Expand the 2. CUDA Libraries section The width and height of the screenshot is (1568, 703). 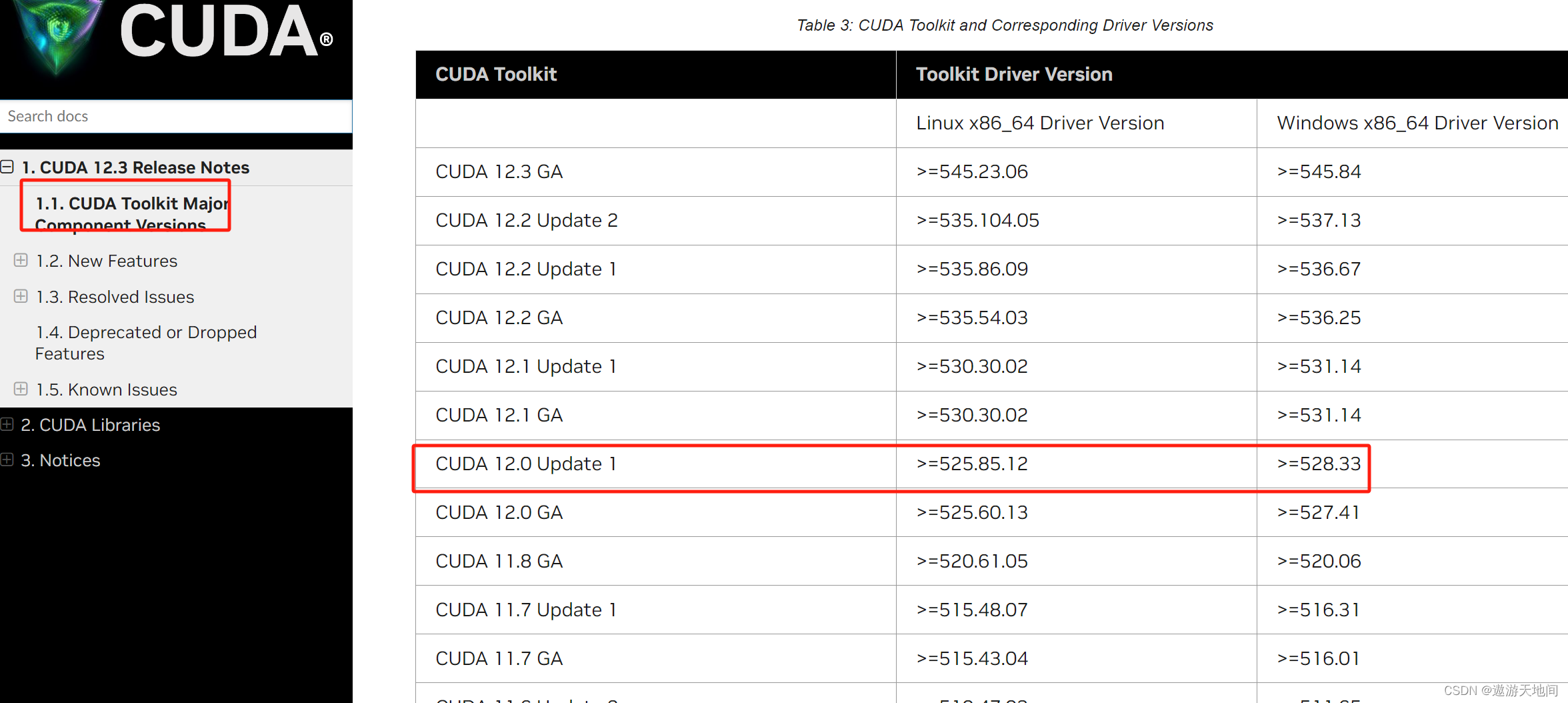[x=7, y=424]
